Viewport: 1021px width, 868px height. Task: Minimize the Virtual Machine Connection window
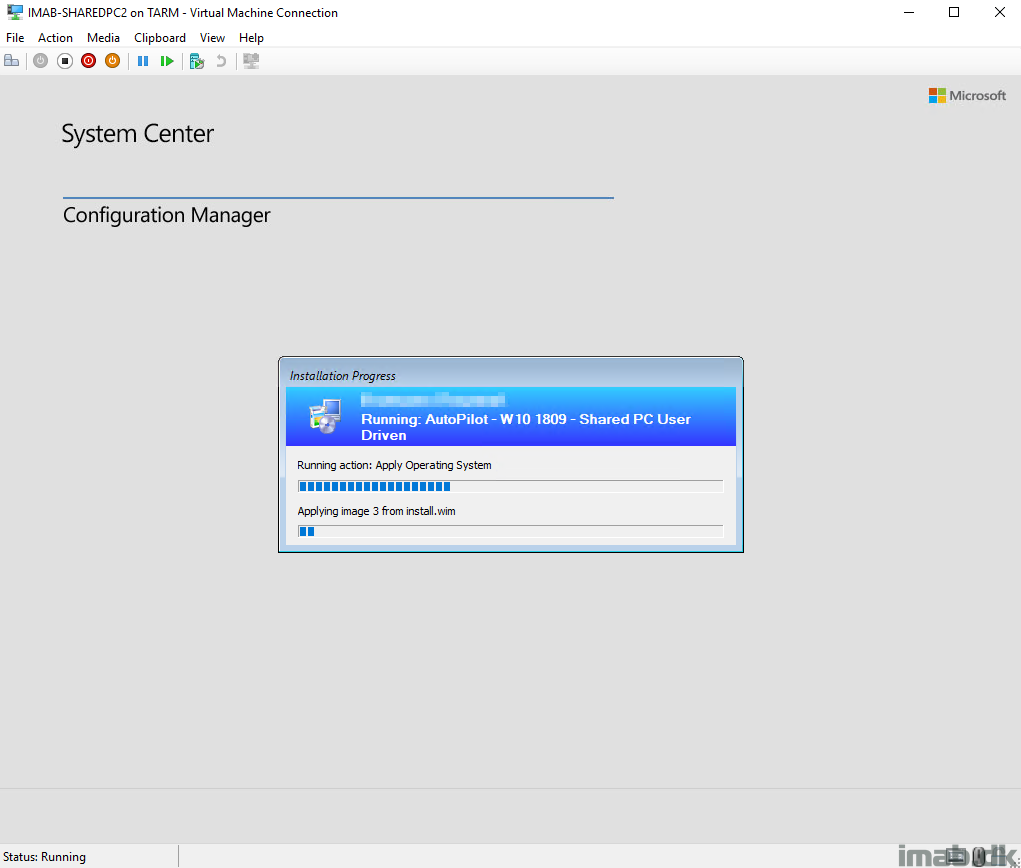click(909, 12)
